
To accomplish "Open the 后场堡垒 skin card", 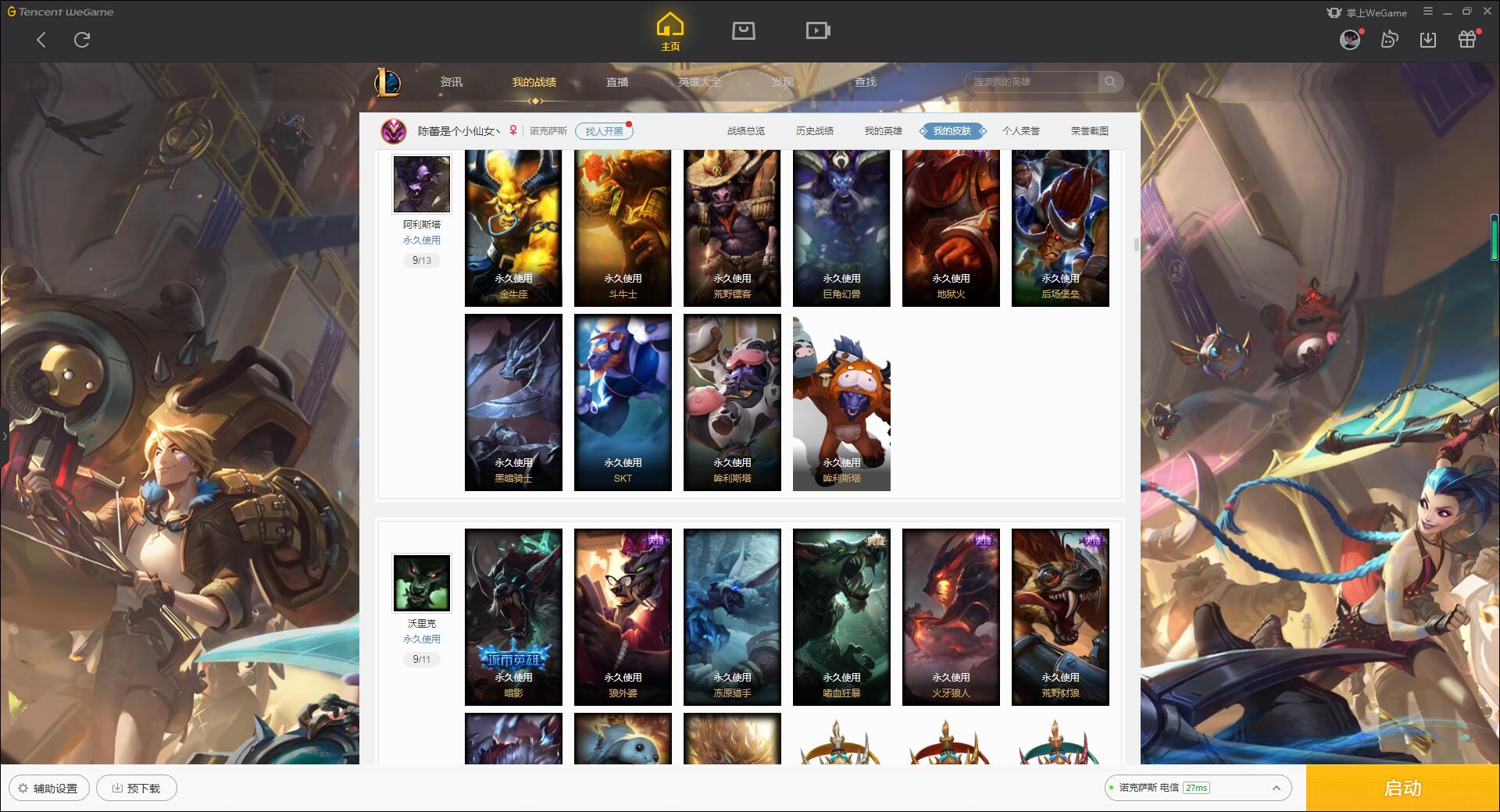I will [1060, 228].
